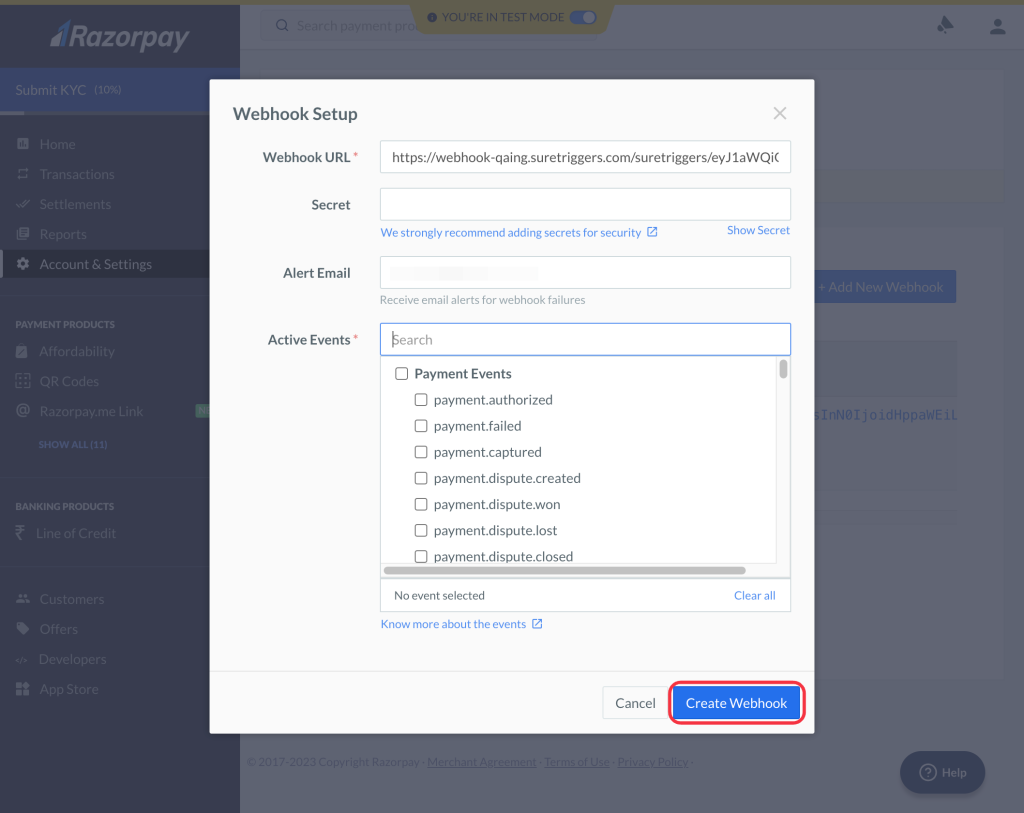Open the Active Events search dropdown
1024x813 pixels.
585,340
